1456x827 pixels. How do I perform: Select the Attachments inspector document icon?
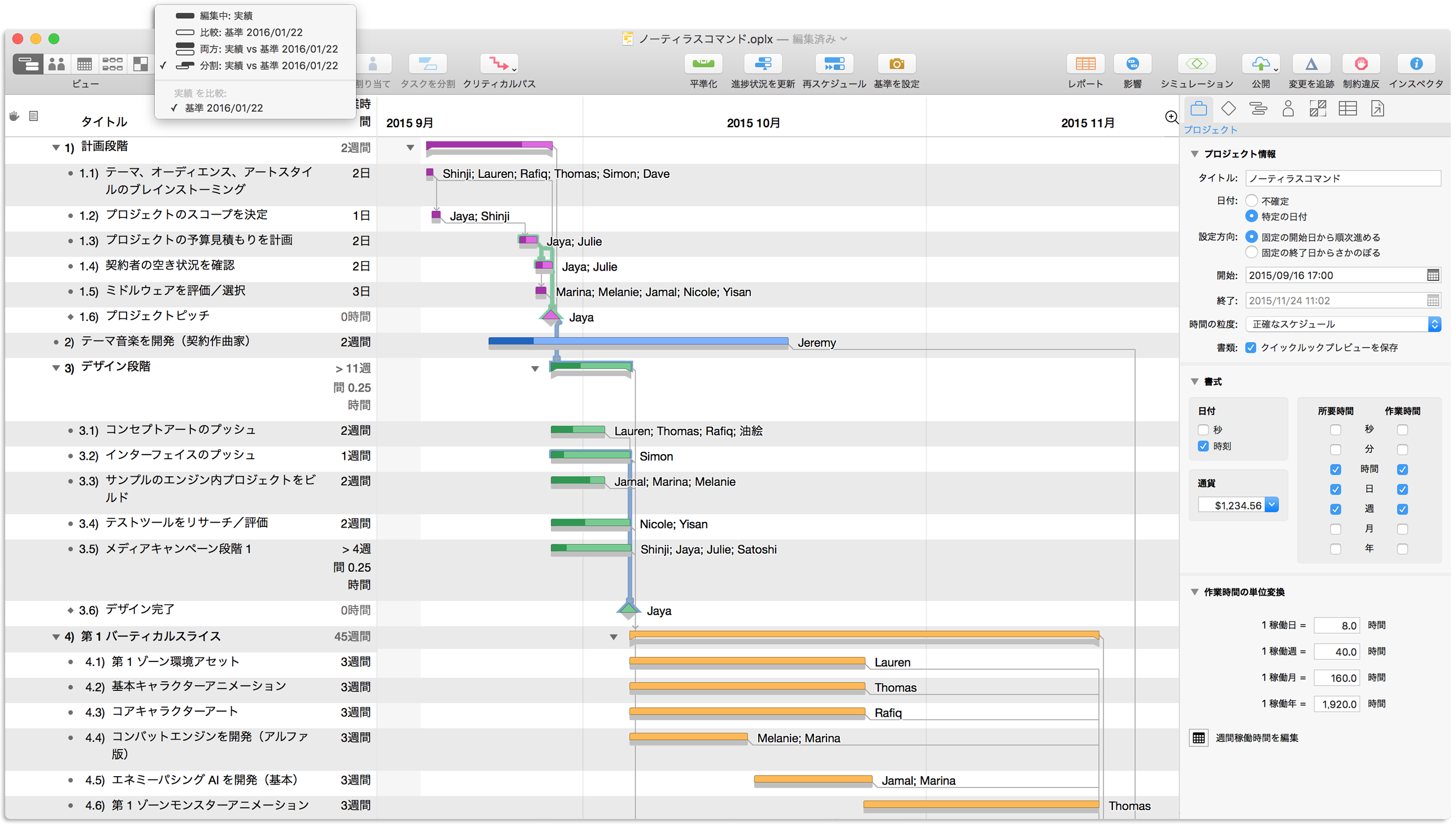click(1377, 108)
